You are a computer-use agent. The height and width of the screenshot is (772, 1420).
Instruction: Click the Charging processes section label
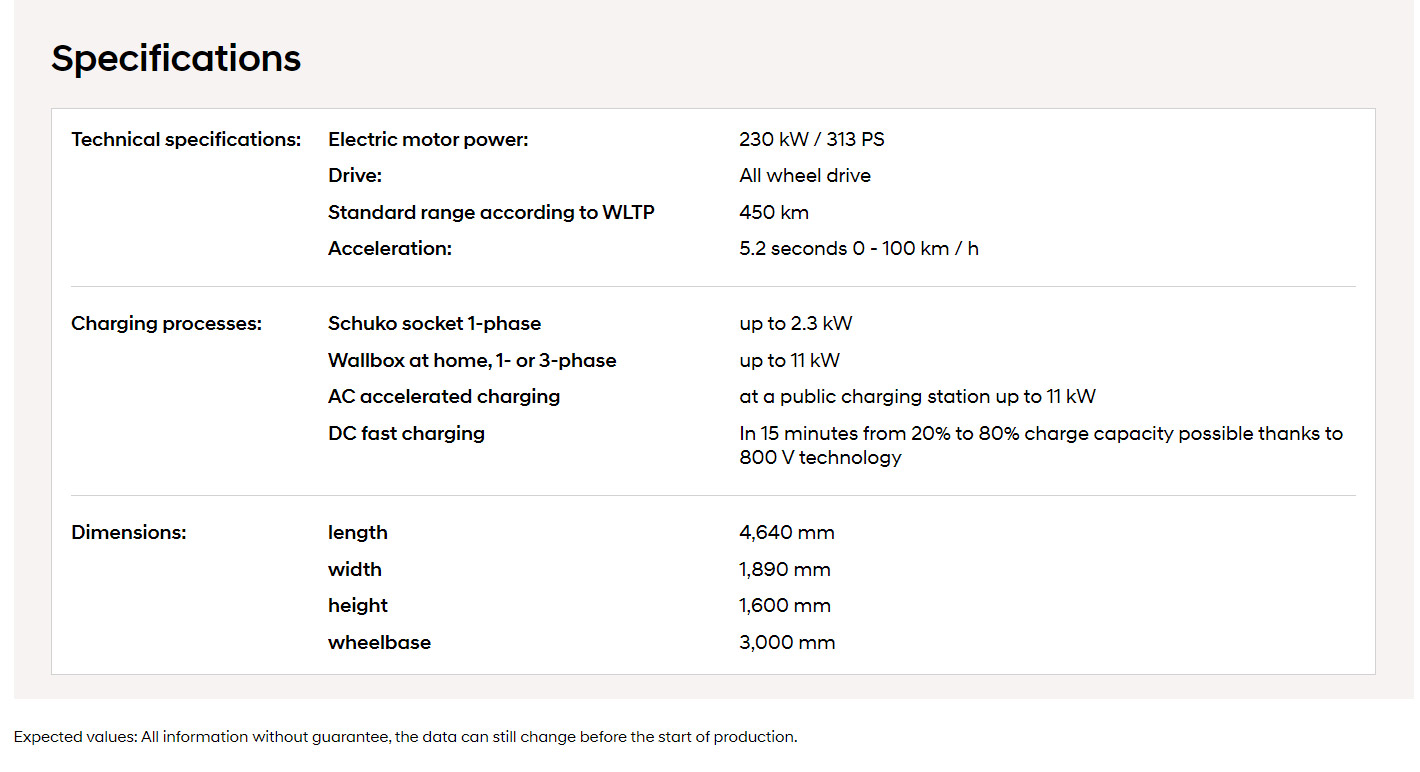point(166,324)
